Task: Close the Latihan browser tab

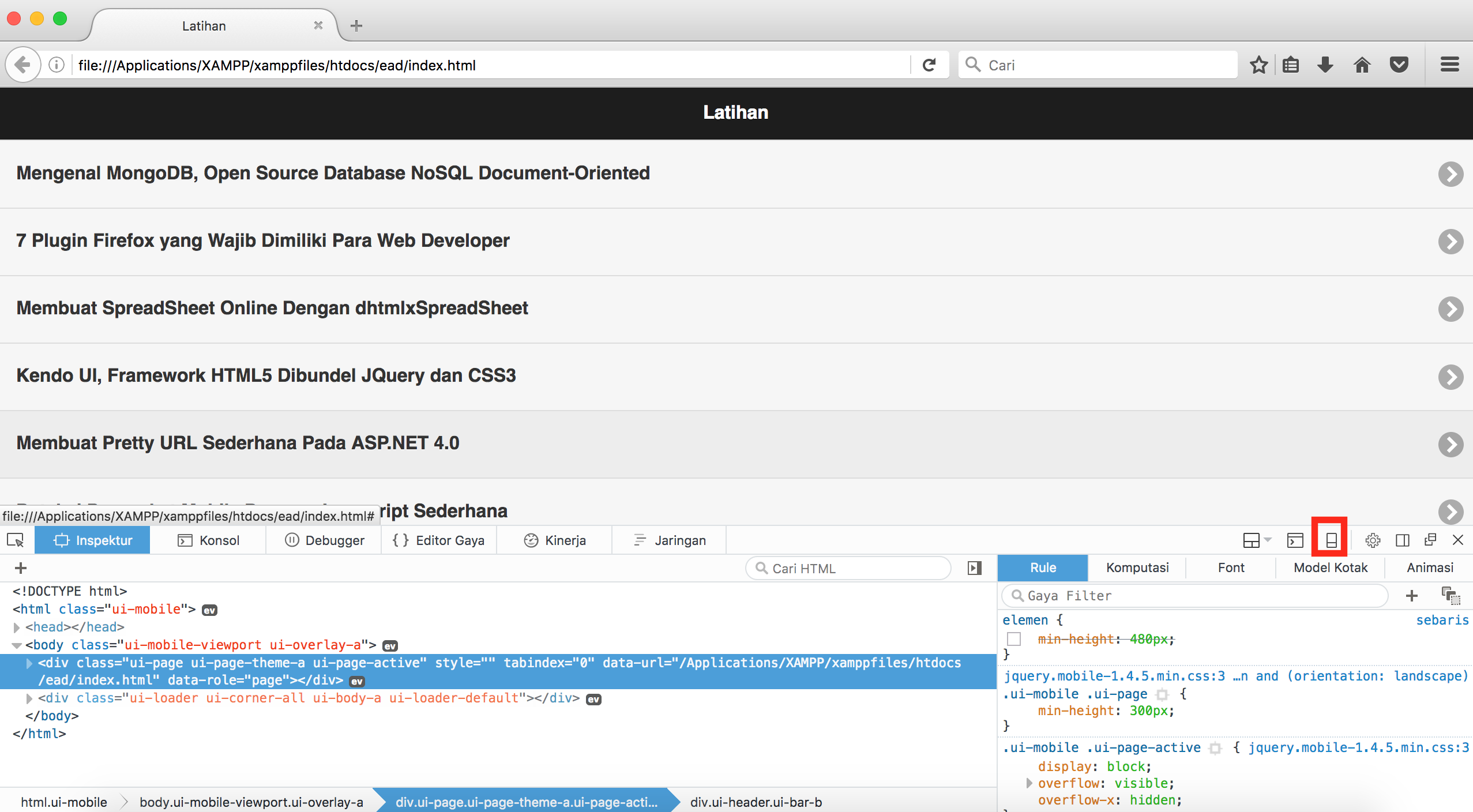Action: tap(318, 25)
